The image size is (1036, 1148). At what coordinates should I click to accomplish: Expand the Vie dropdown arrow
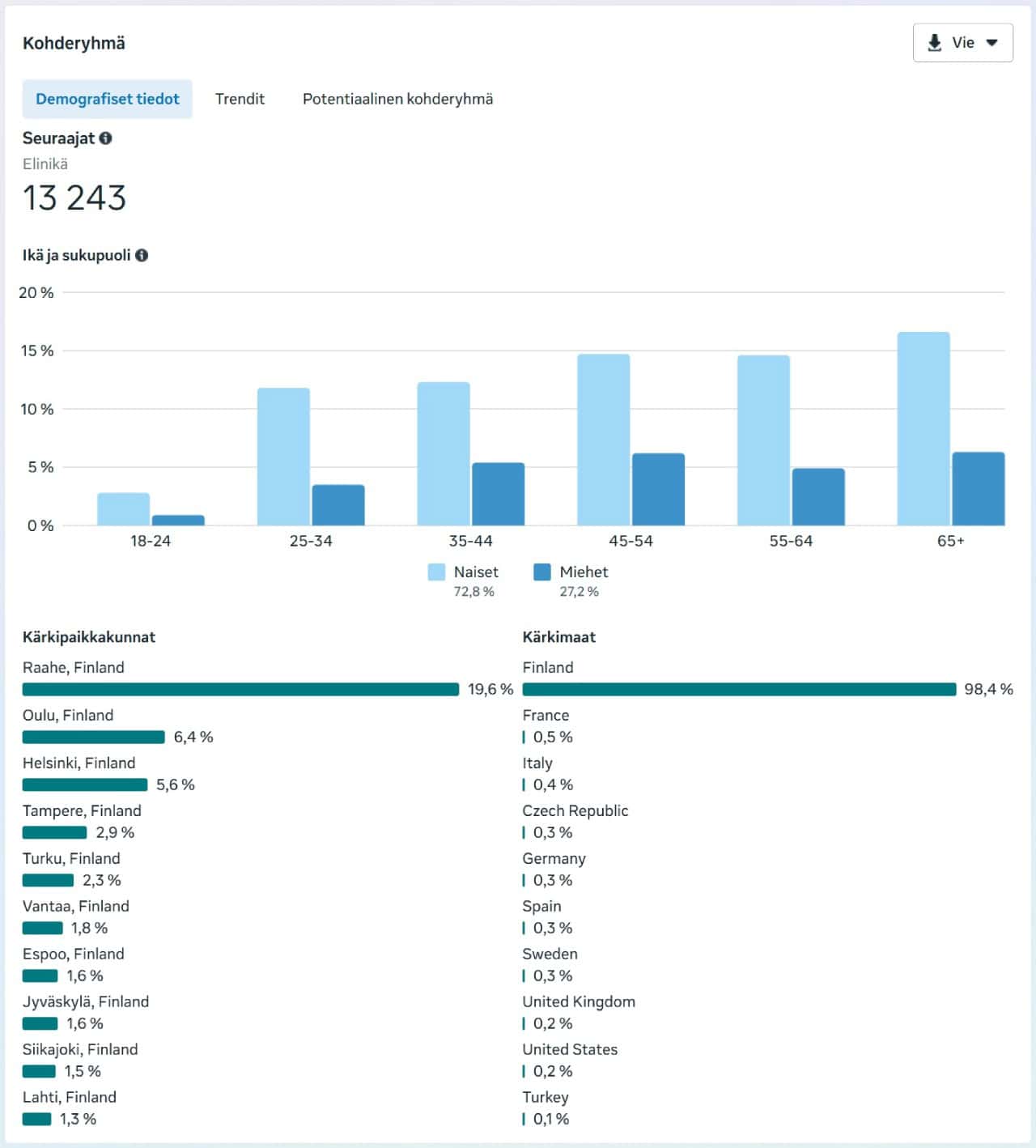click(991, 43)
